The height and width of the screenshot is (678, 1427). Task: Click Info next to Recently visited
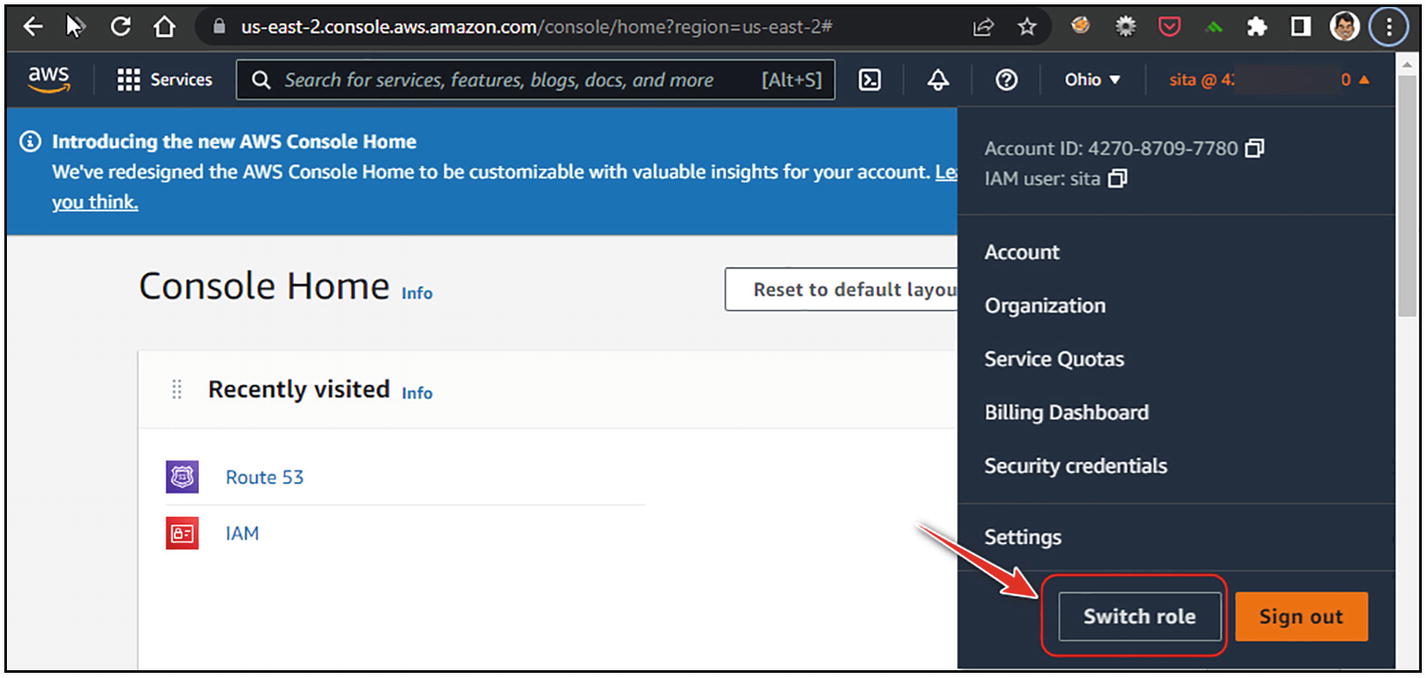pos(417,393)
